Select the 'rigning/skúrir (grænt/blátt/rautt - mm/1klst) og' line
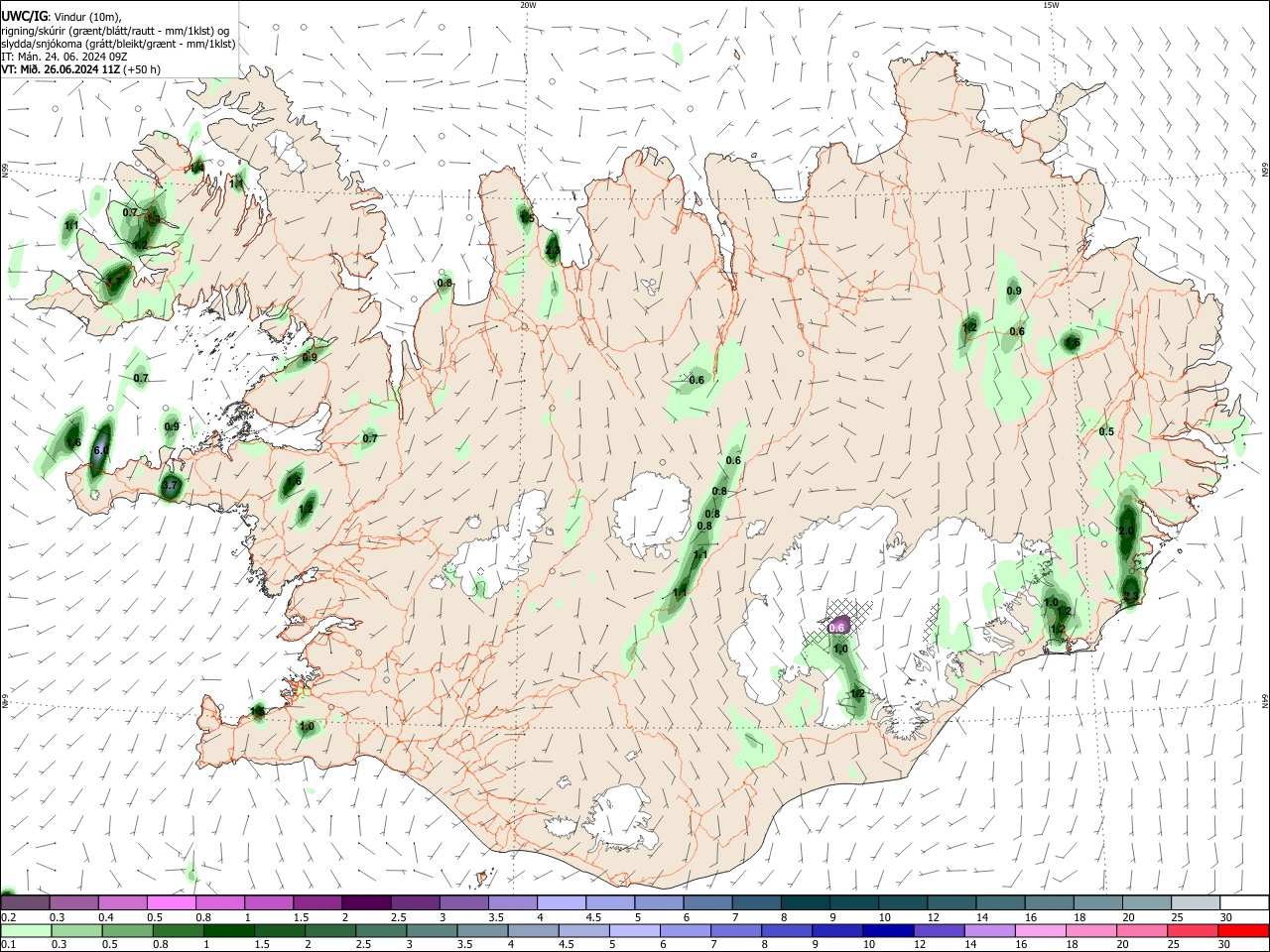 pyautogui.click(x=115, y=30)
